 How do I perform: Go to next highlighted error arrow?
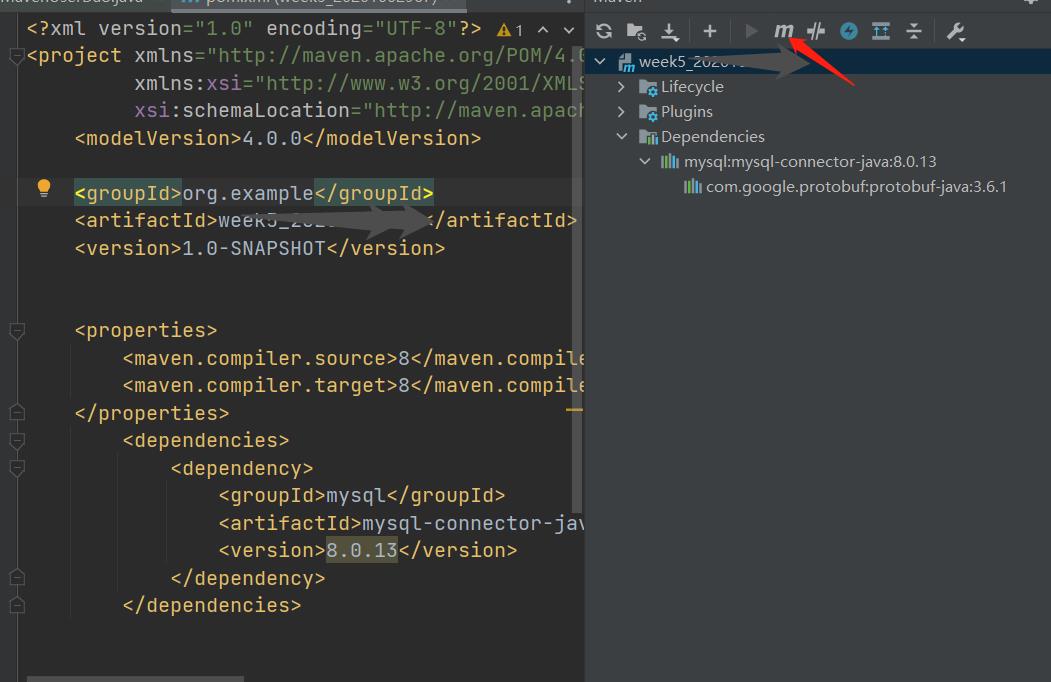[568, 30]
